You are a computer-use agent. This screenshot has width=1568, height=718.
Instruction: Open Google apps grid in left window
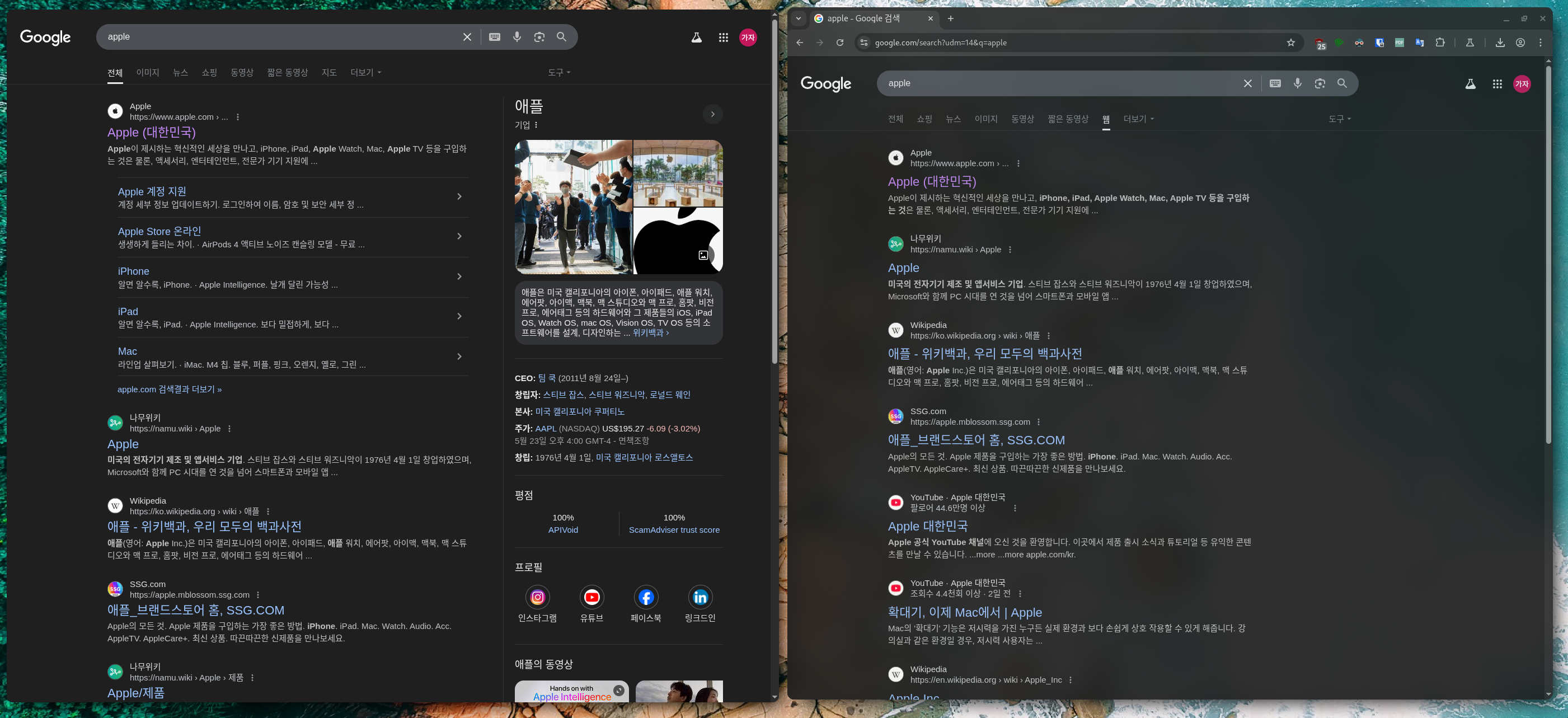pyautogui.click(x=723, y=37)
